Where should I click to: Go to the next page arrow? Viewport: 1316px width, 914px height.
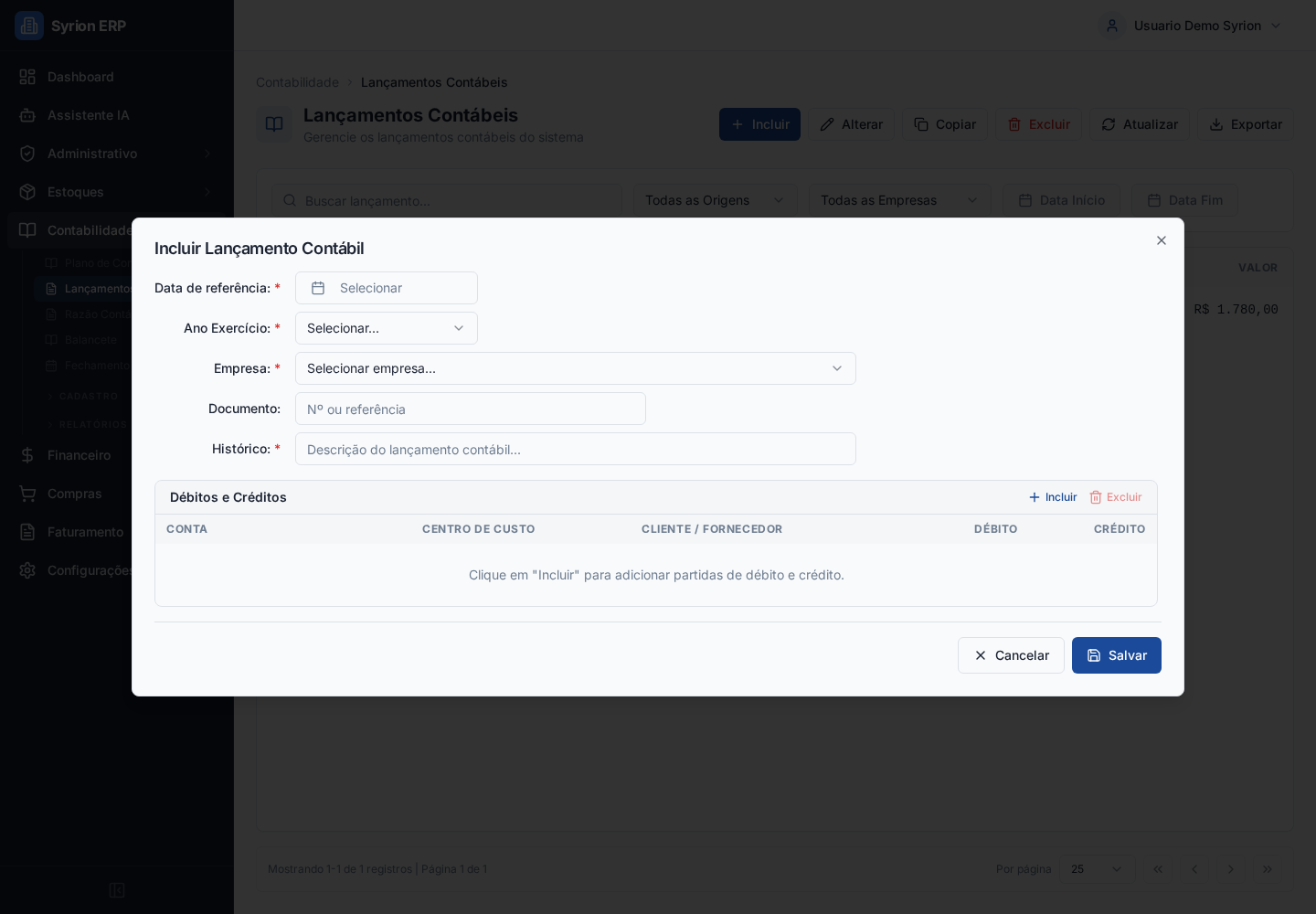click(x=1231, y=869)
